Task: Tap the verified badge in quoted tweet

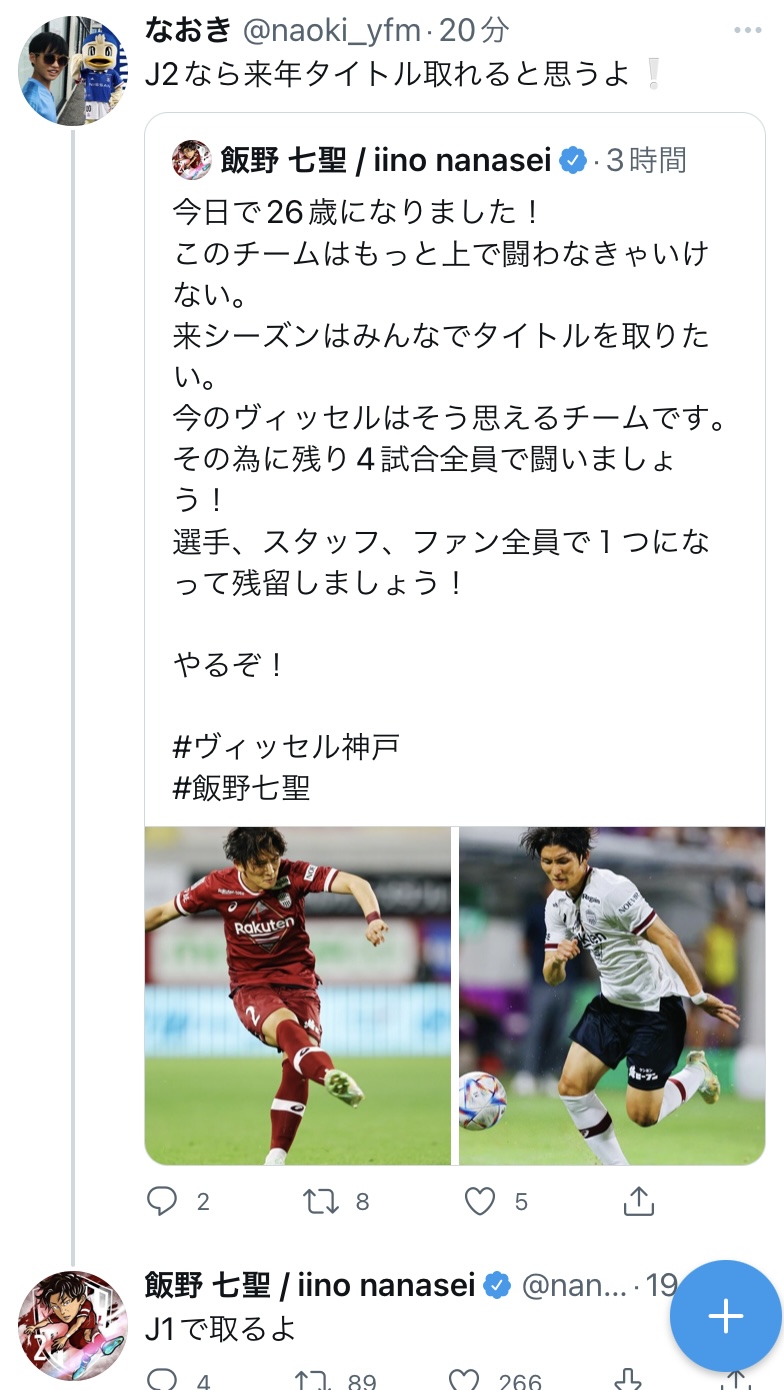Action: (x=573, y=160)
